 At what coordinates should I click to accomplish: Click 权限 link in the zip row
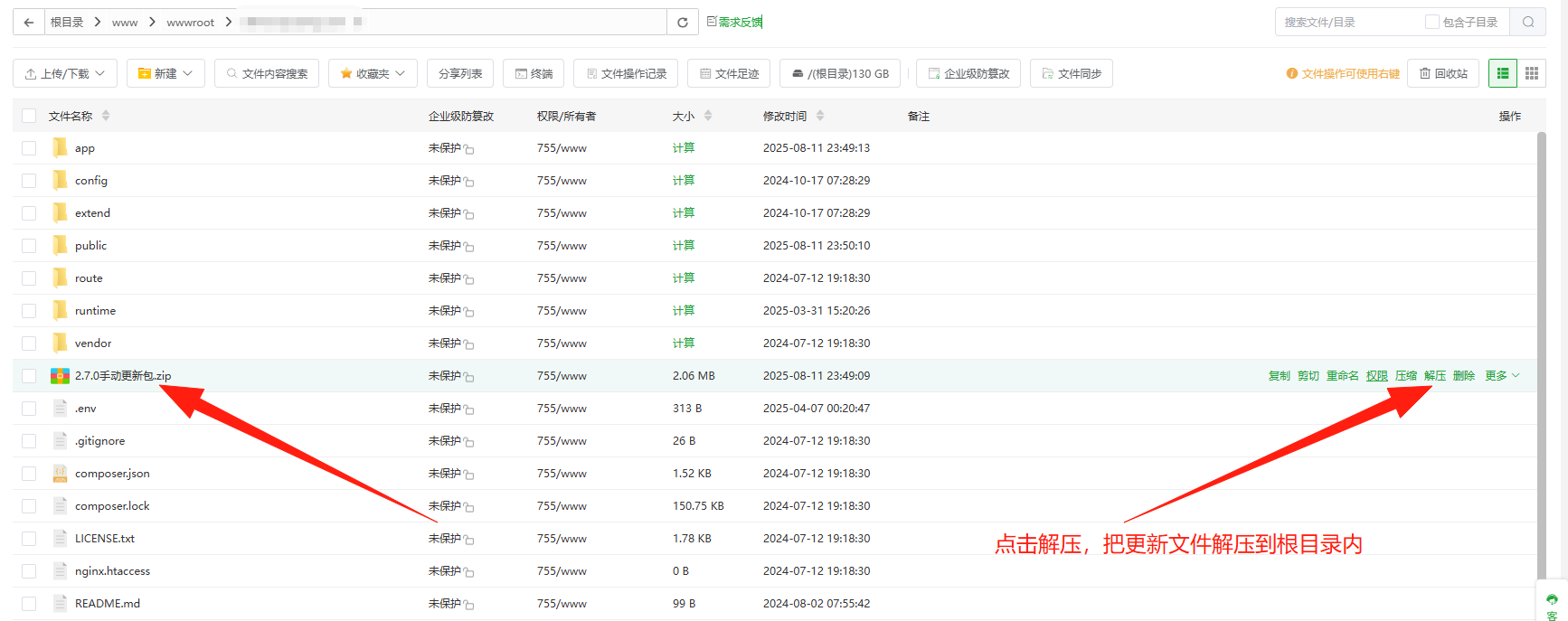point(1377,376)
